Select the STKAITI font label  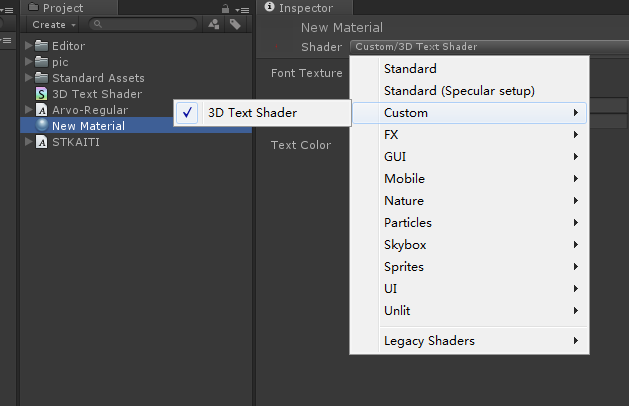click(x=76, y=142)
